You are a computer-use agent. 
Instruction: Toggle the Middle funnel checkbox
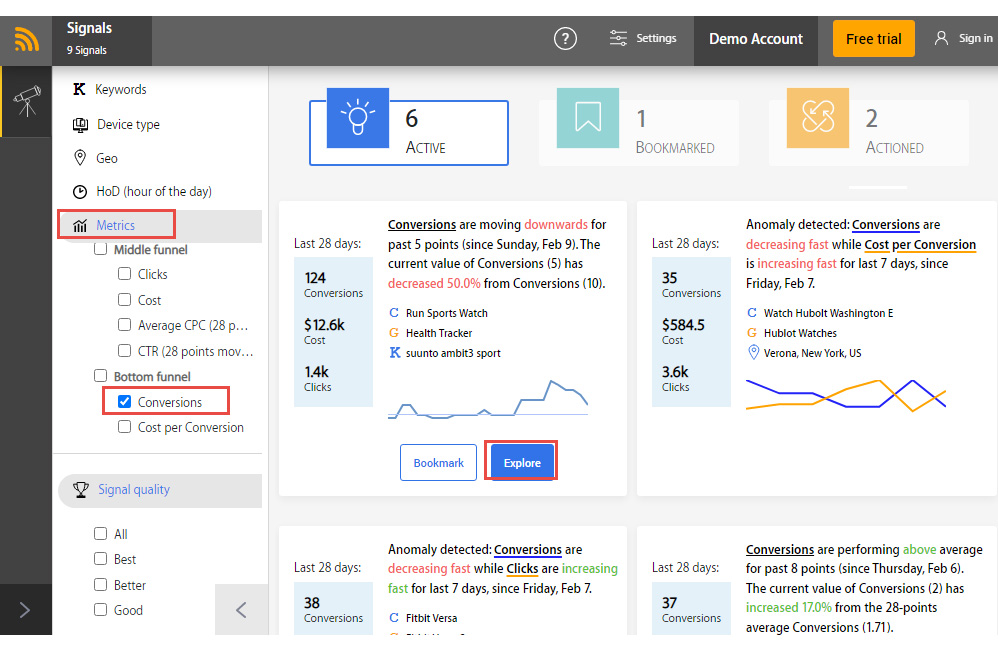[x=101, y=249]
